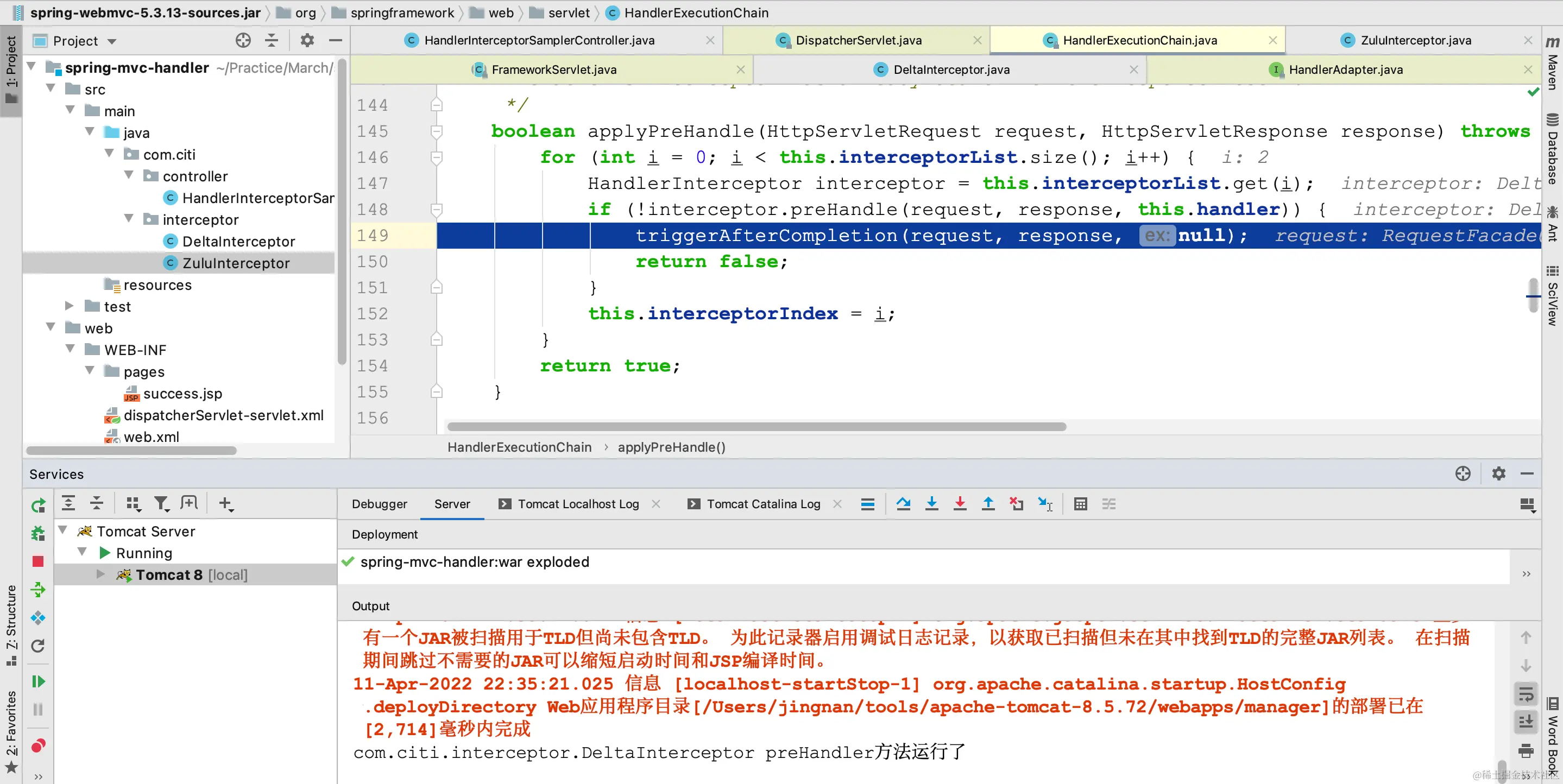Screen dimensions: 1563x784
Task: Click the deploy all icon in Services sidebar
Action: [x=37, y=589]
